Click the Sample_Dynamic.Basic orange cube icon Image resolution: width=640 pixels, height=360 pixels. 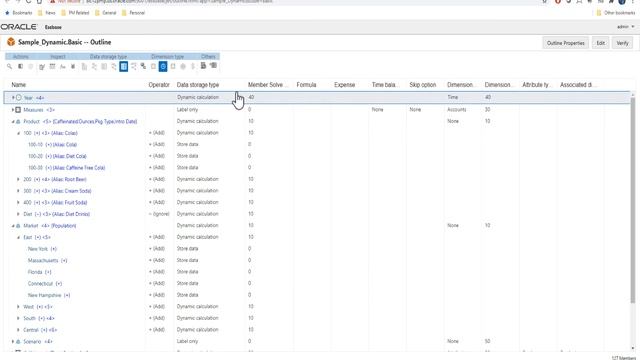coord(11,42)
